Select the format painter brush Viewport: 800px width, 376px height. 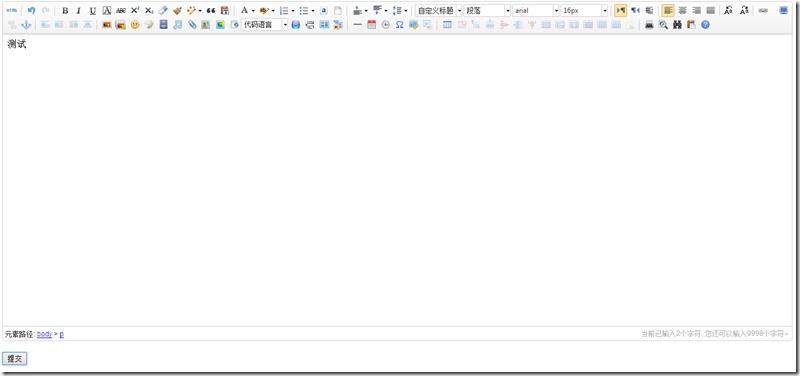(177, 10)
